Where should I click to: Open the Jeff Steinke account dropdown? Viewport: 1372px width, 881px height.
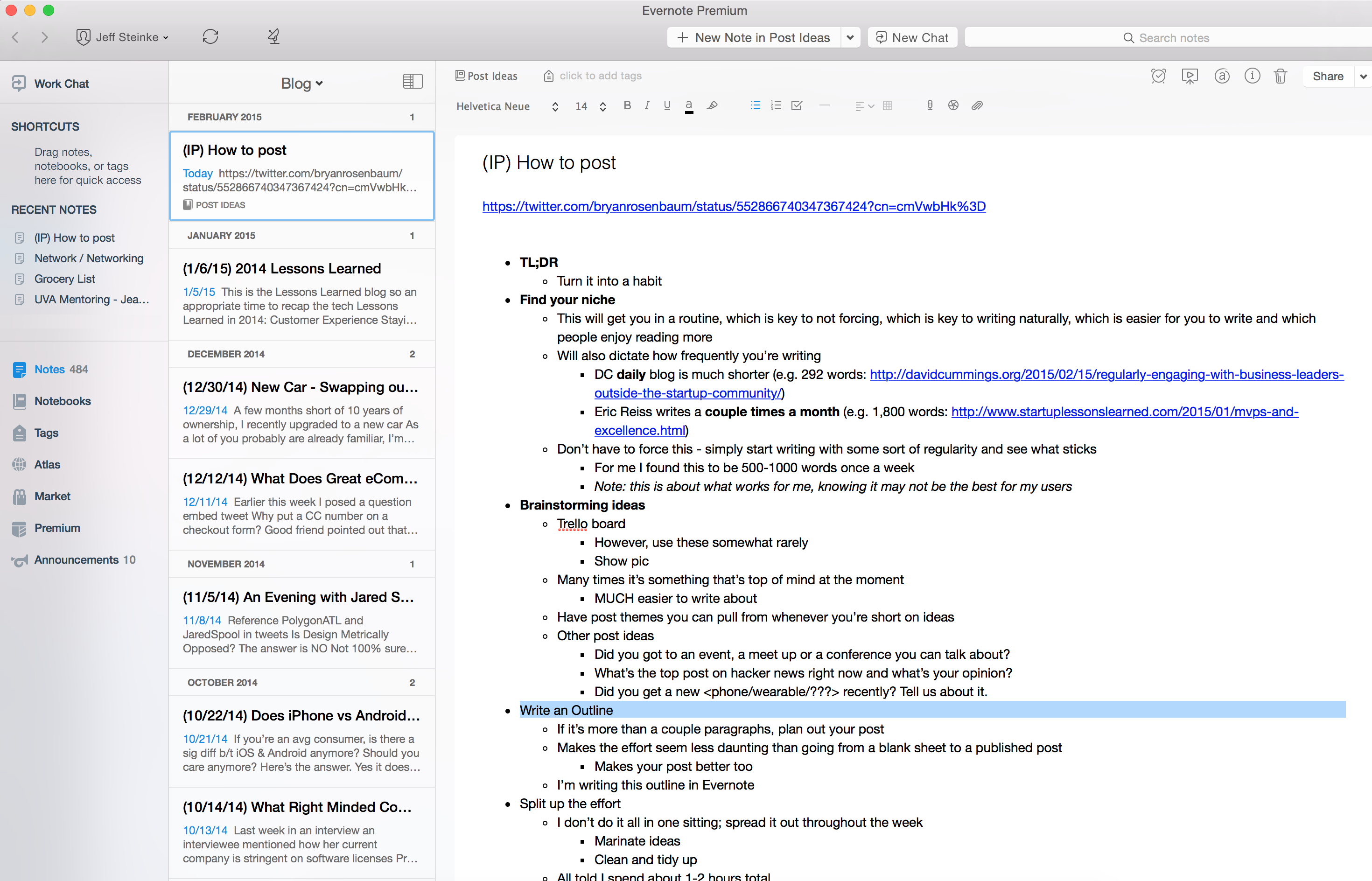(122, 37)
